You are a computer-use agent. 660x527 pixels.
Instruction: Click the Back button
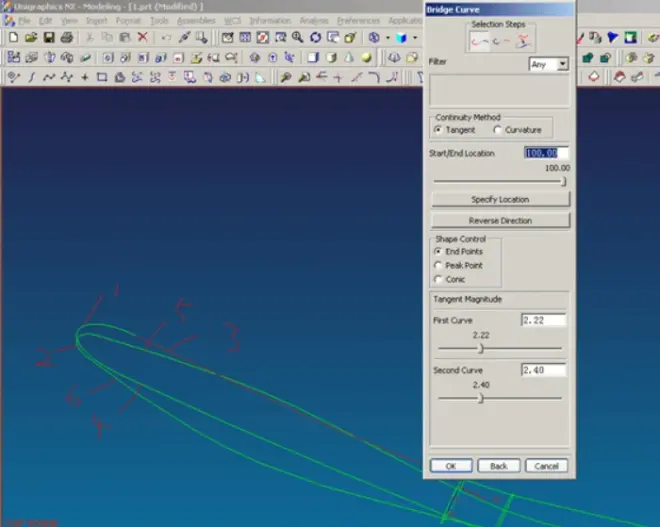pos(499,466)
